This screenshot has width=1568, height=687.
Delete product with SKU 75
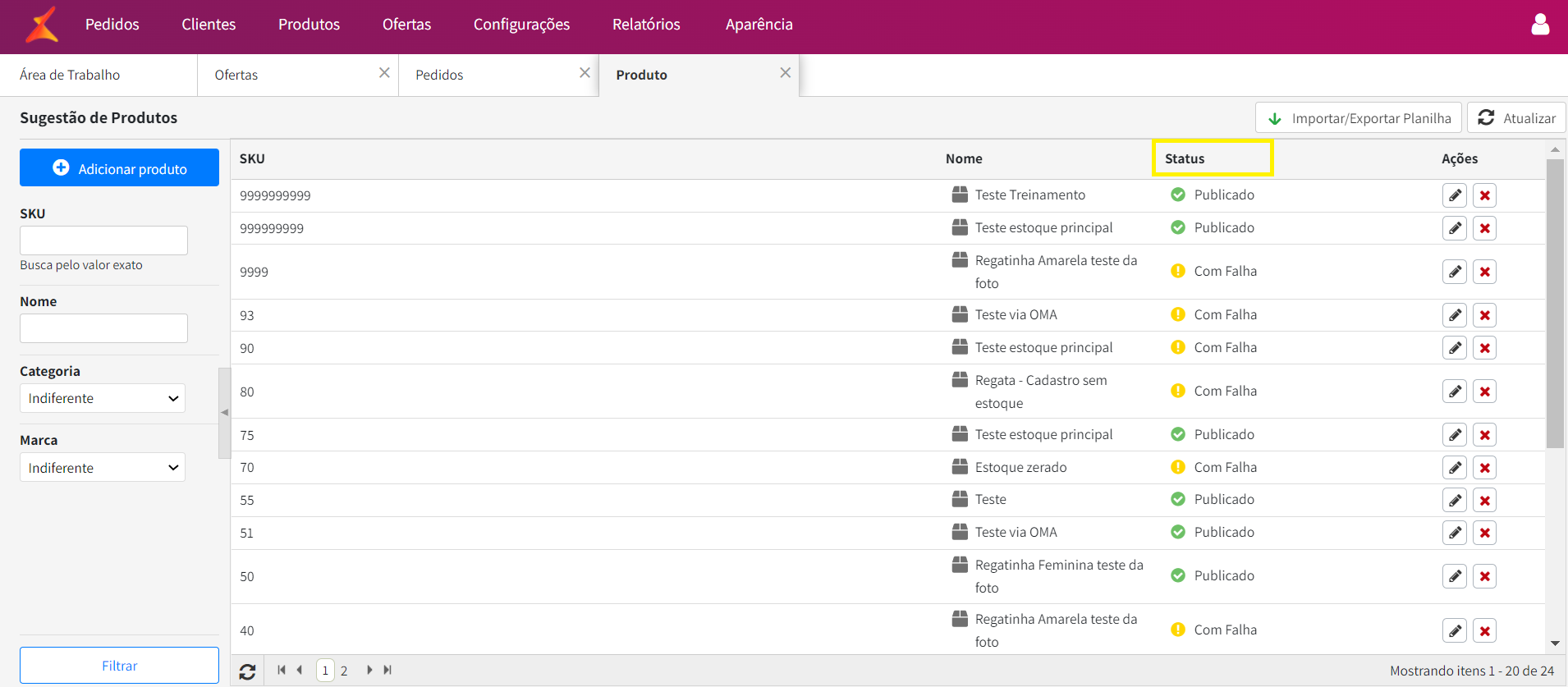pos(1484,435)
